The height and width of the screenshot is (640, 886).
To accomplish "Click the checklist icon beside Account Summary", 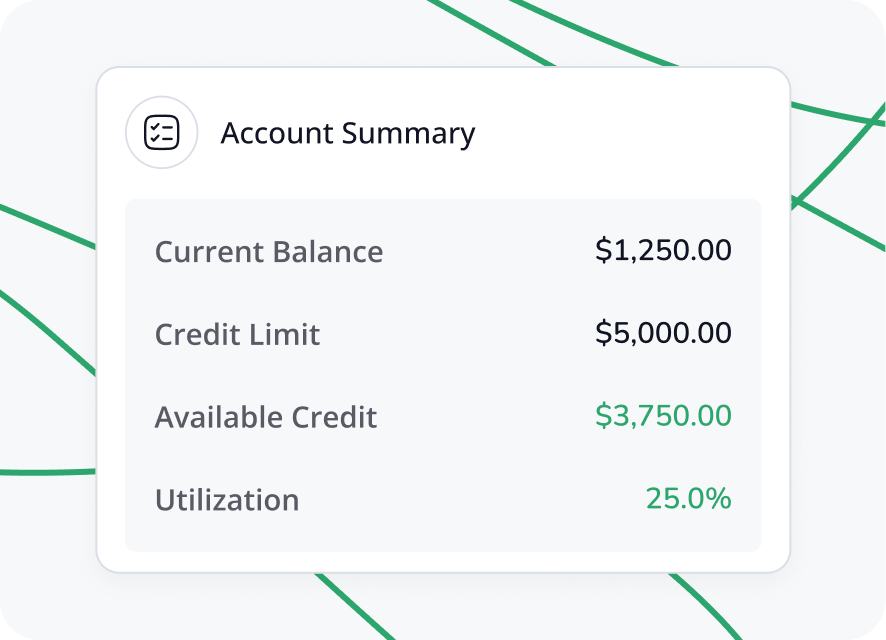I will 161,133.
